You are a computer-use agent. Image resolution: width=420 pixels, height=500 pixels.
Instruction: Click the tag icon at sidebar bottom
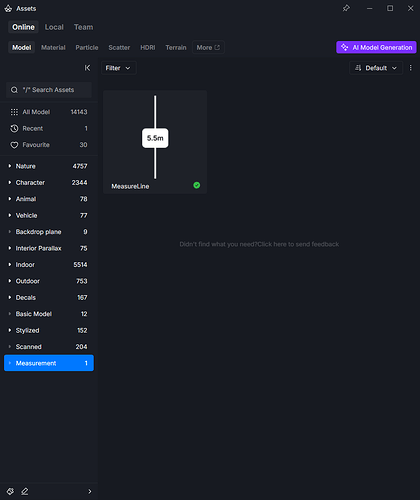(10, 491)
